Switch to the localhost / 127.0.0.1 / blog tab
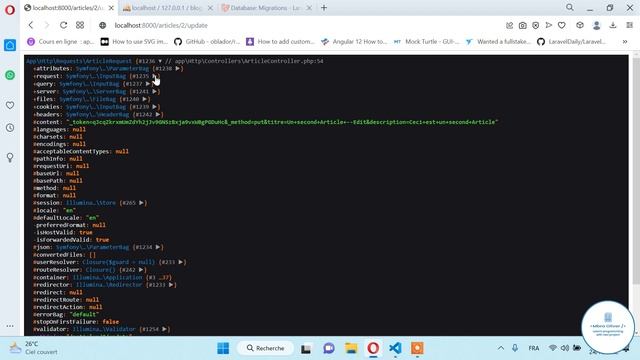 point(167,8)
